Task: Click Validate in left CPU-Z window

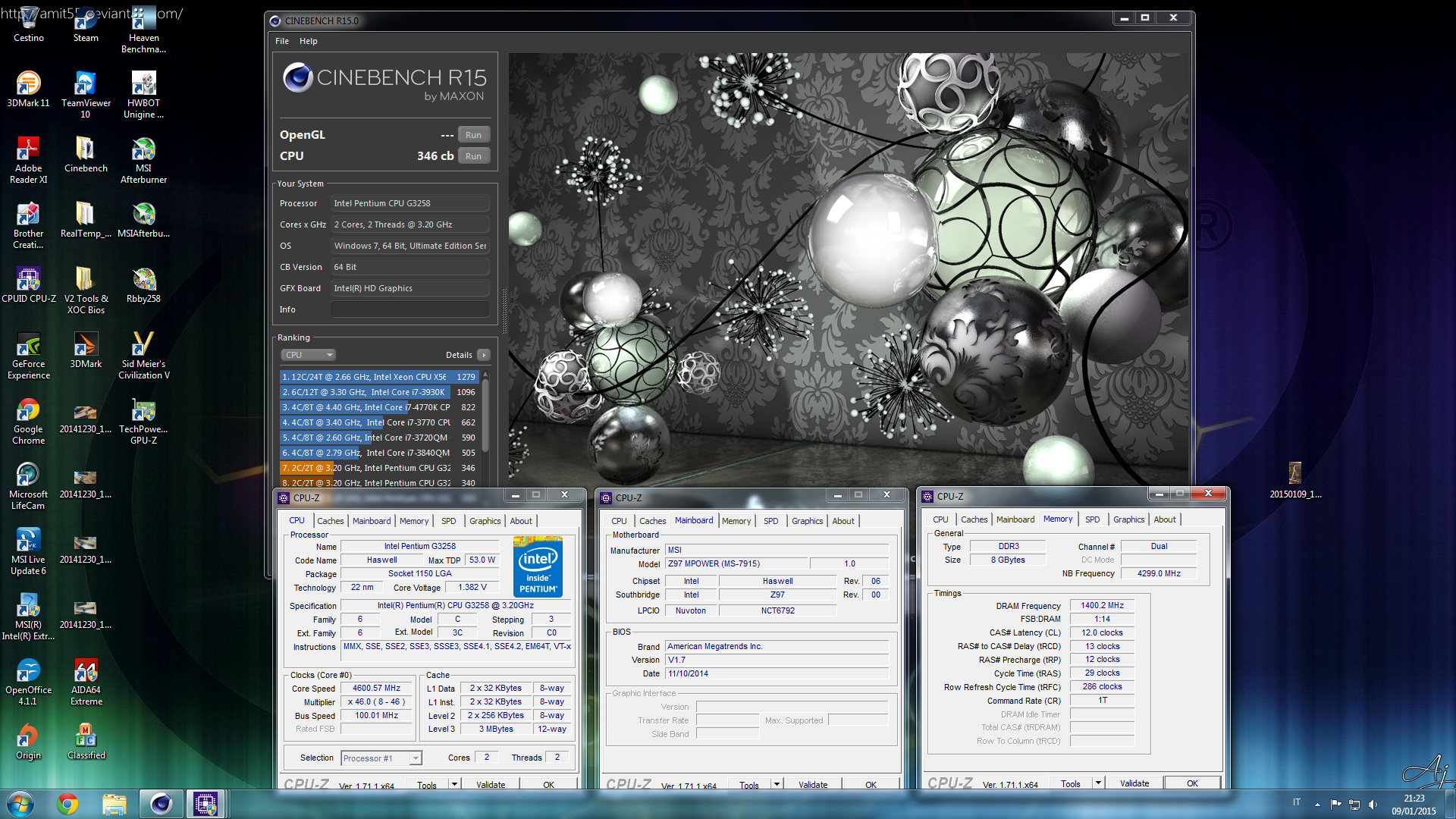Action: click(x=491, y=785)
